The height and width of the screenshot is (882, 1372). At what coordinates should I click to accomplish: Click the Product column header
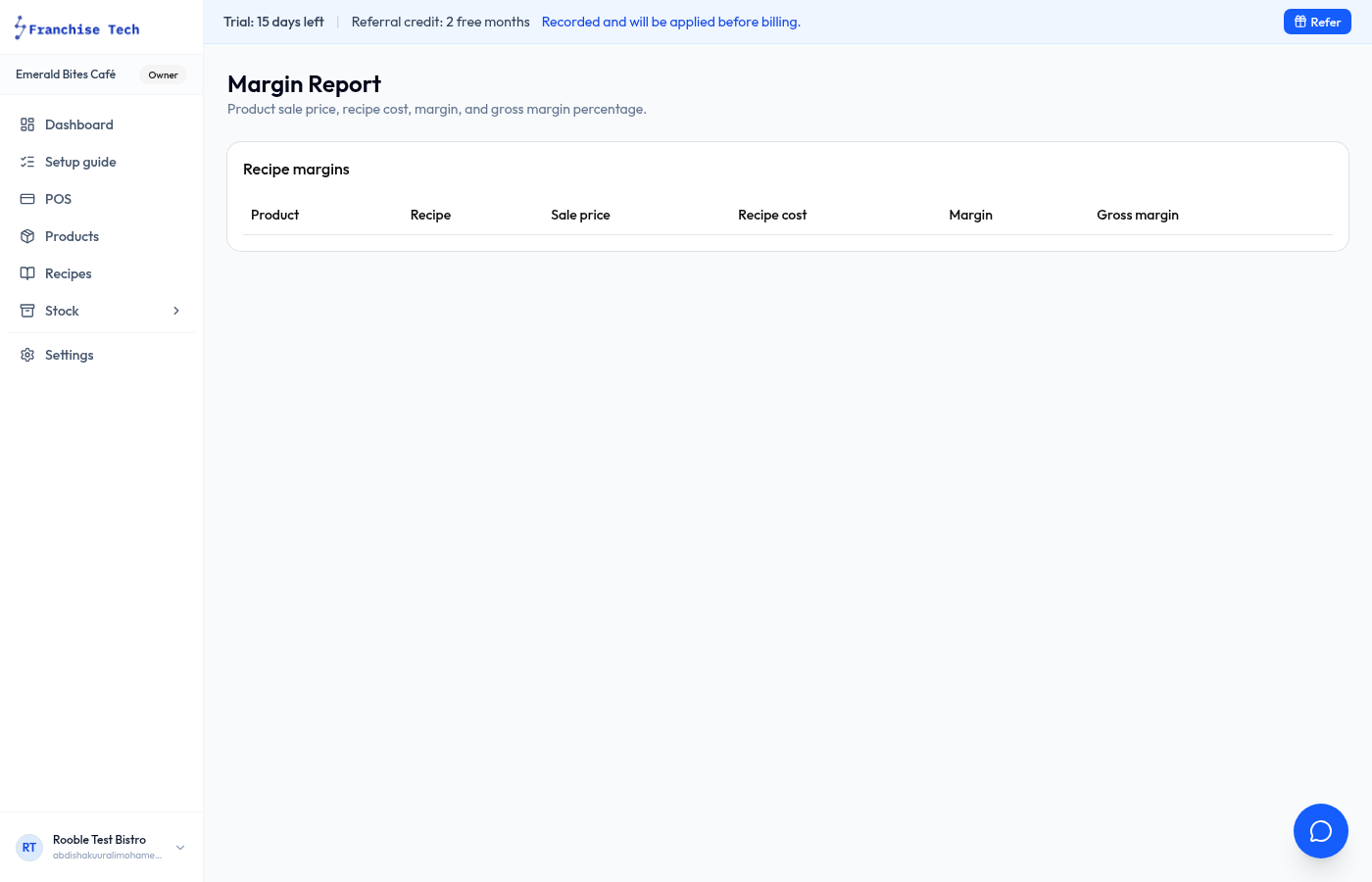coord(274,215)
